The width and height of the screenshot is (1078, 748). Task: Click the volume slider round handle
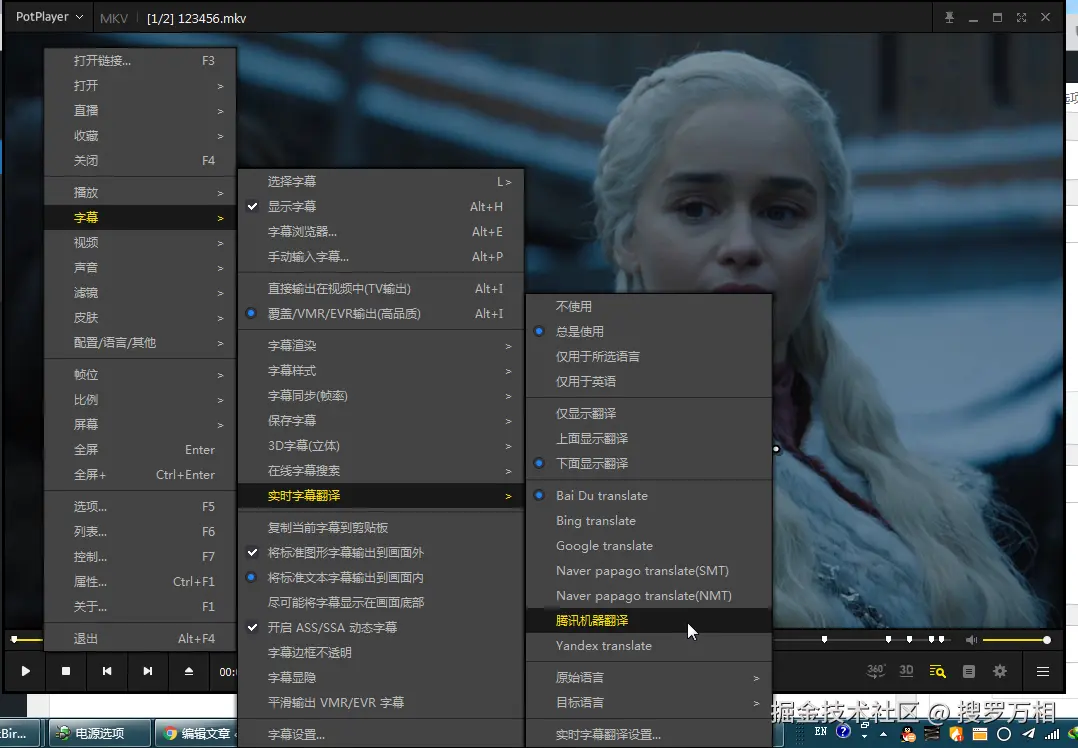(x=1046, y=640)
